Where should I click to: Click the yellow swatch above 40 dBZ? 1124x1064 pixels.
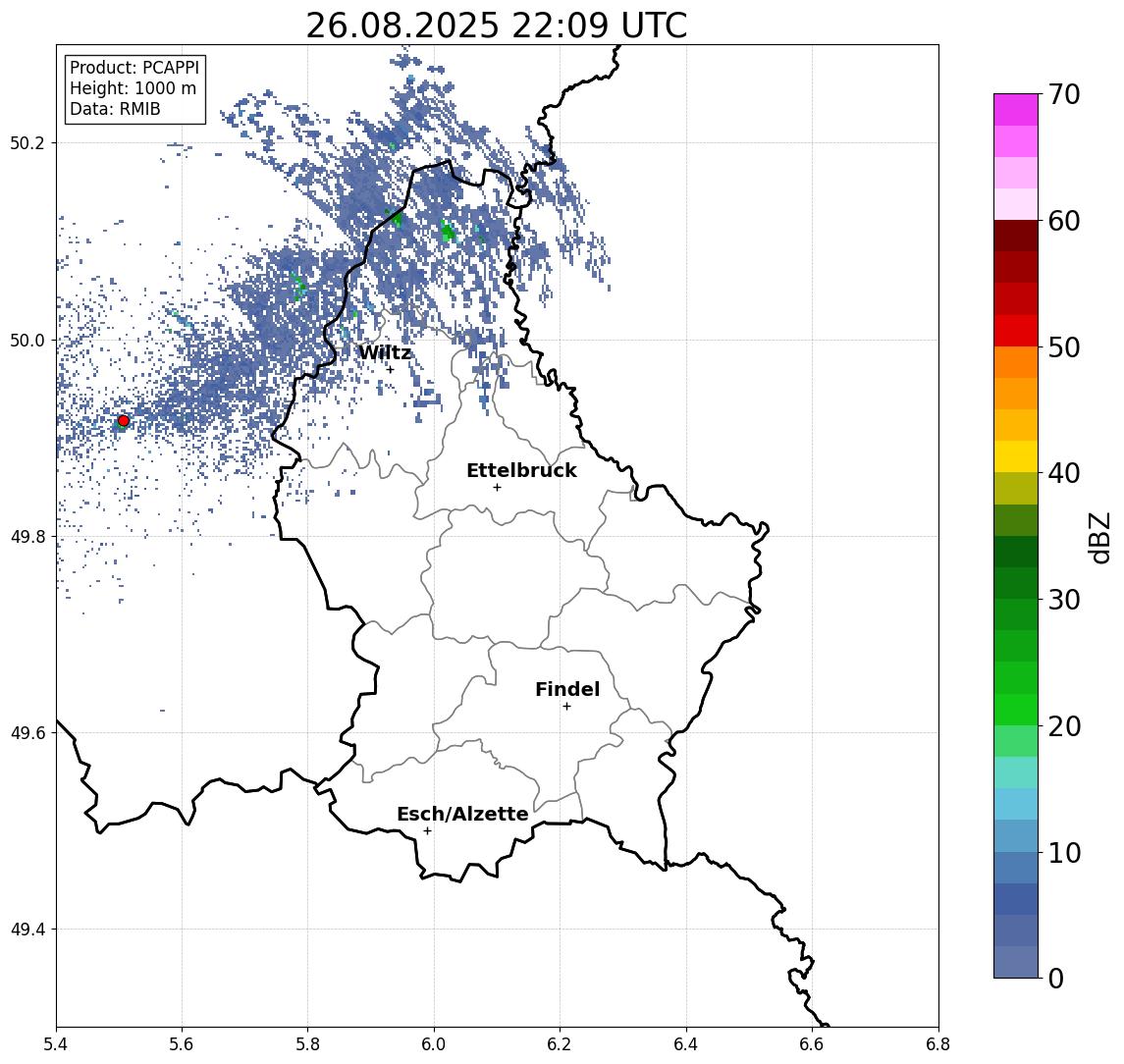(1016, 457)
